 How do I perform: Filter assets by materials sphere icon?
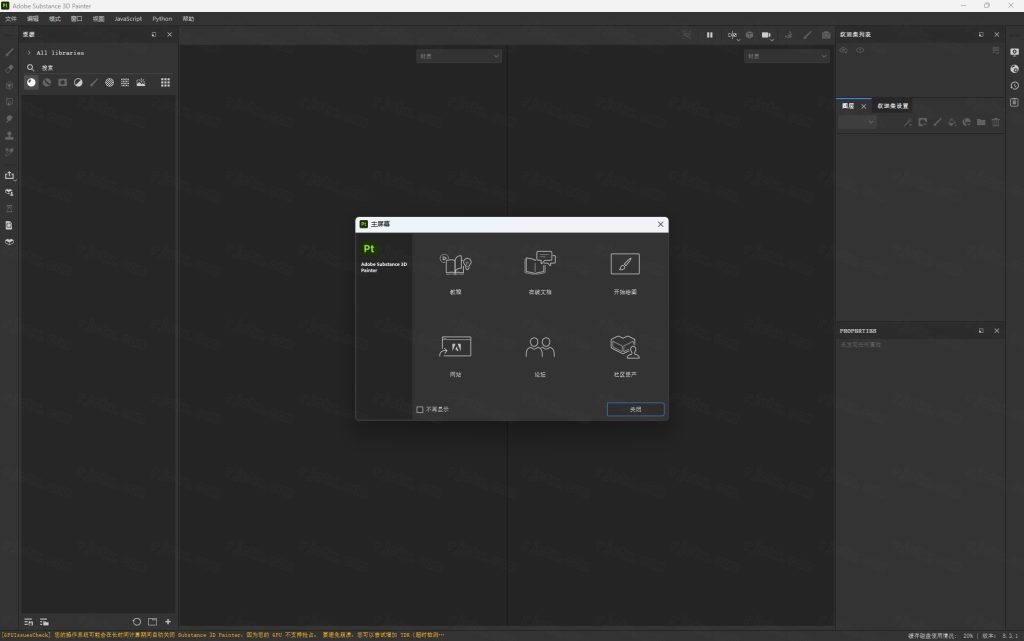coord(31,82)
